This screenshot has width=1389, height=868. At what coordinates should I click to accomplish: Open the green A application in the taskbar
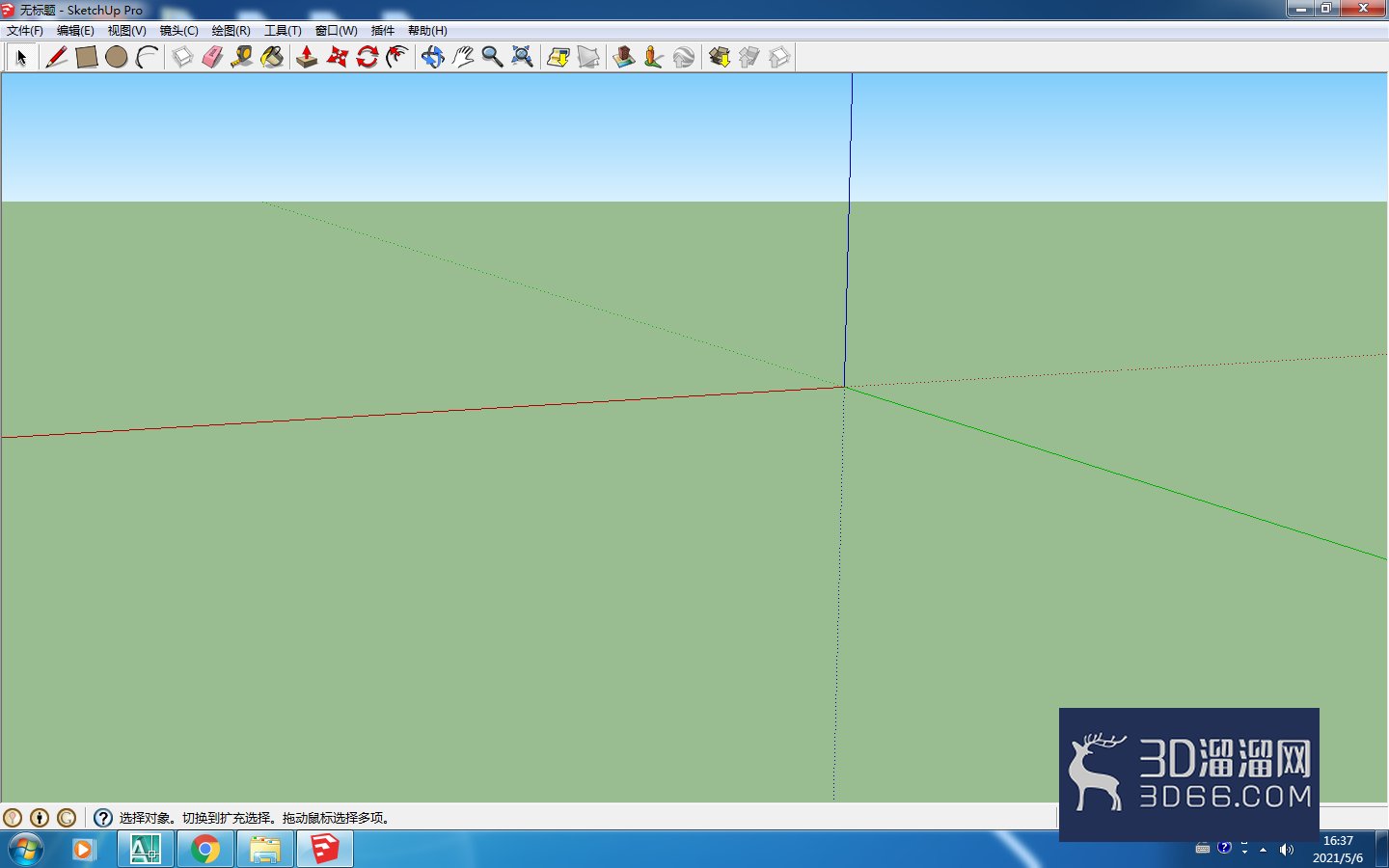pos(146,850)
